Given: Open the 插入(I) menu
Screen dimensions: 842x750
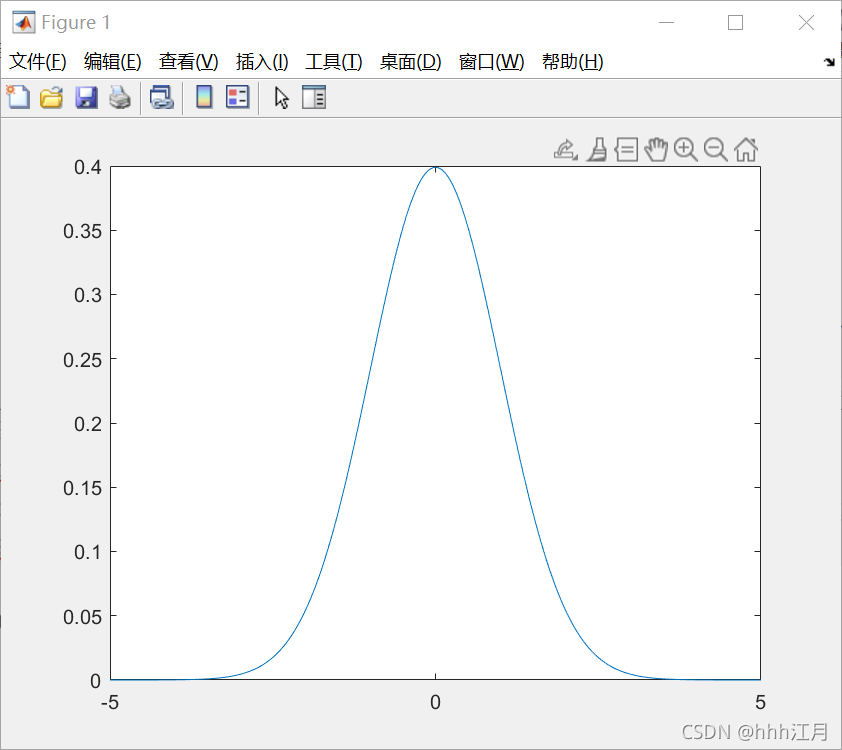Looking at the screenshot, I should pyautogui.click(x=262, y=62).
